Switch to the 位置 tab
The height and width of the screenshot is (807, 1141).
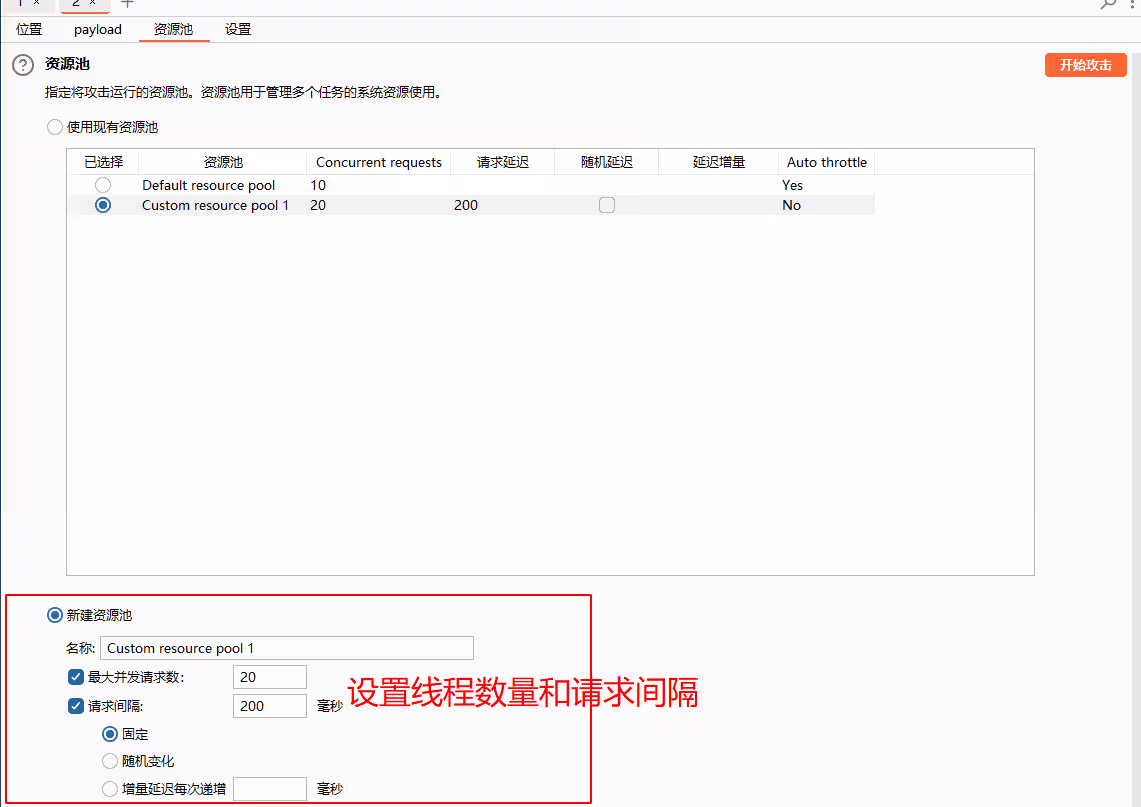point(28,29)
